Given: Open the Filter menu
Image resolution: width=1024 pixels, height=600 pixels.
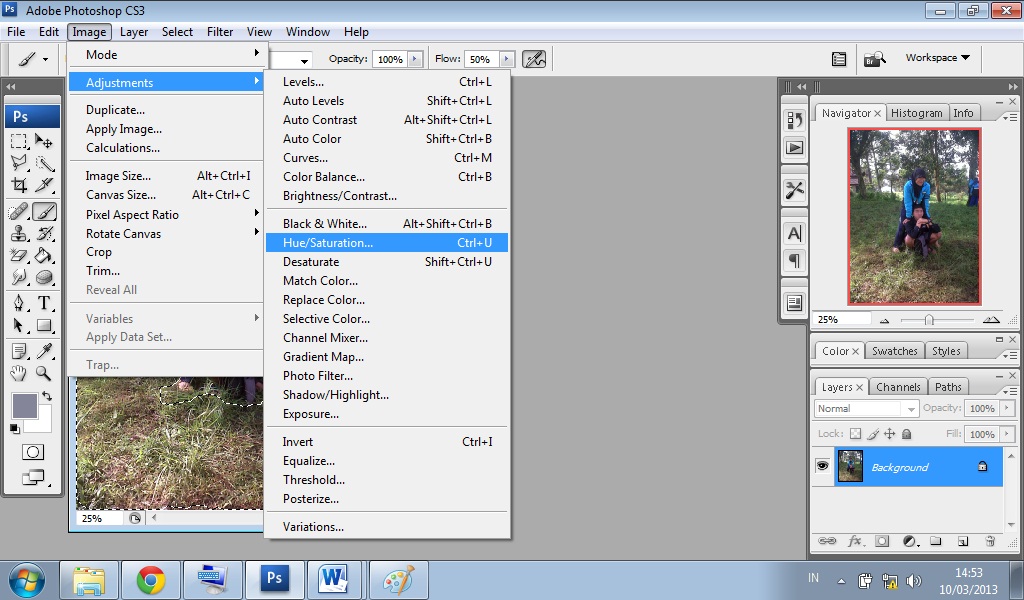Looking at the screenshot, I should (220, 32).
